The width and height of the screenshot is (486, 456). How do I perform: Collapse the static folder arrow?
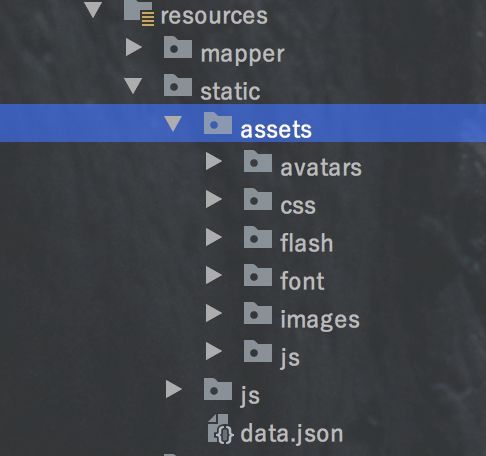point(133,86)
